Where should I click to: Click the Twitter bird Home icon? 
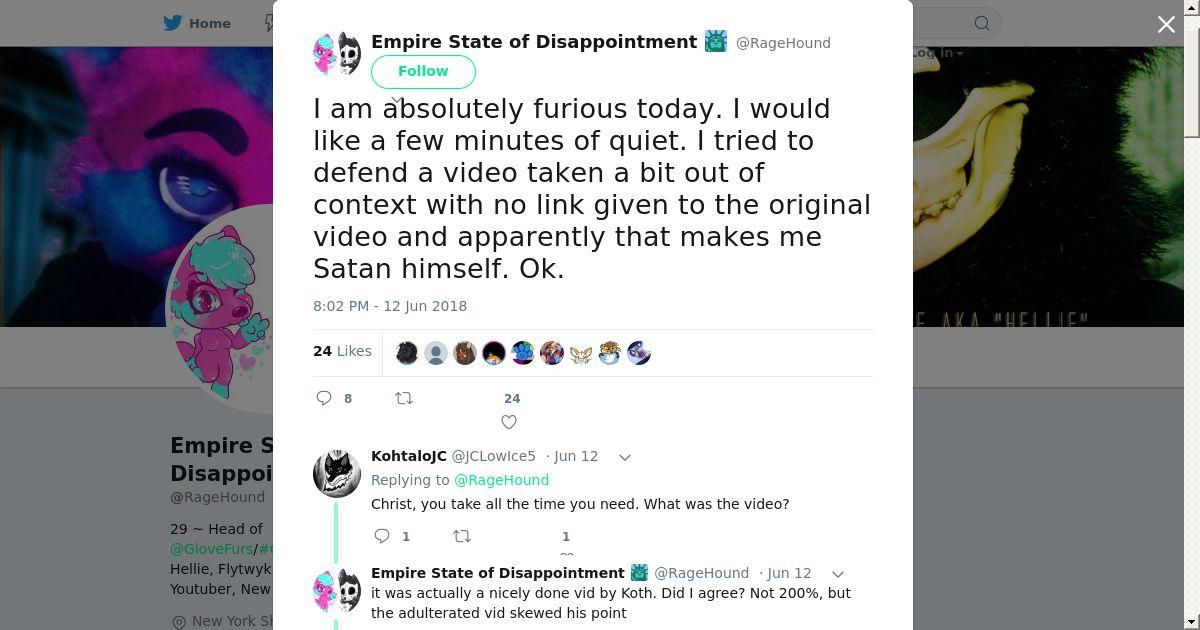tap(173, 23)
